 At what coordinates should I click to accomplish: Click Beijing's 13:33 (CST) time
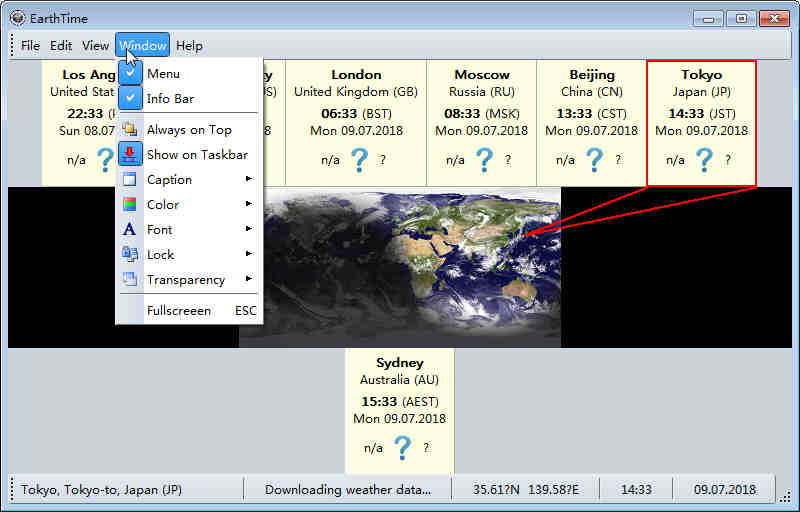click(x=592, y=114)
